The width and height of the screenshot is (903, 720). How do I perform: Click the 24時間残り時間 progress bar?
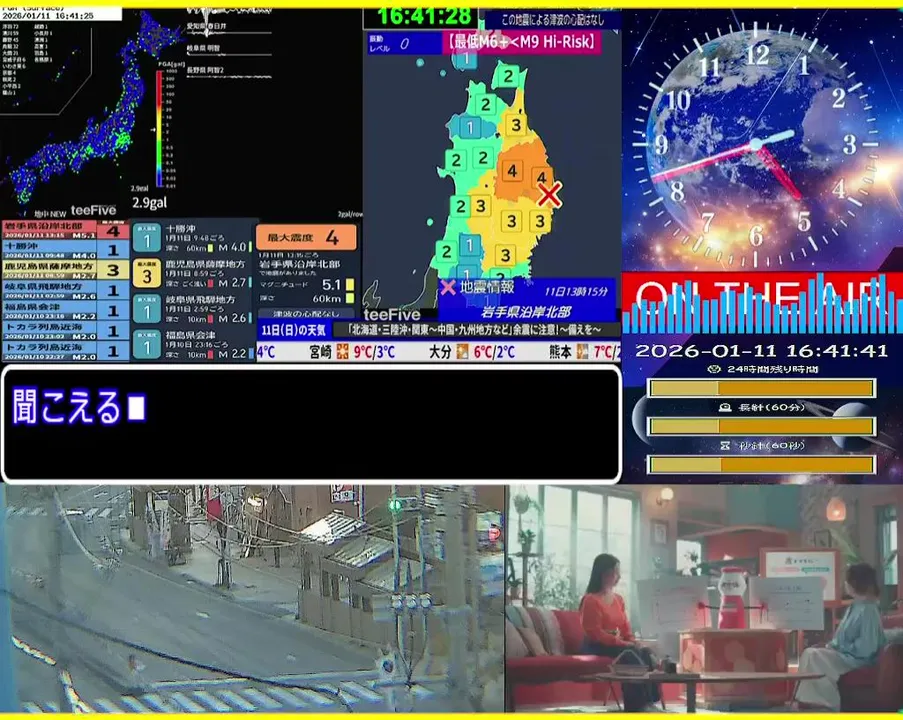[762, 388]
